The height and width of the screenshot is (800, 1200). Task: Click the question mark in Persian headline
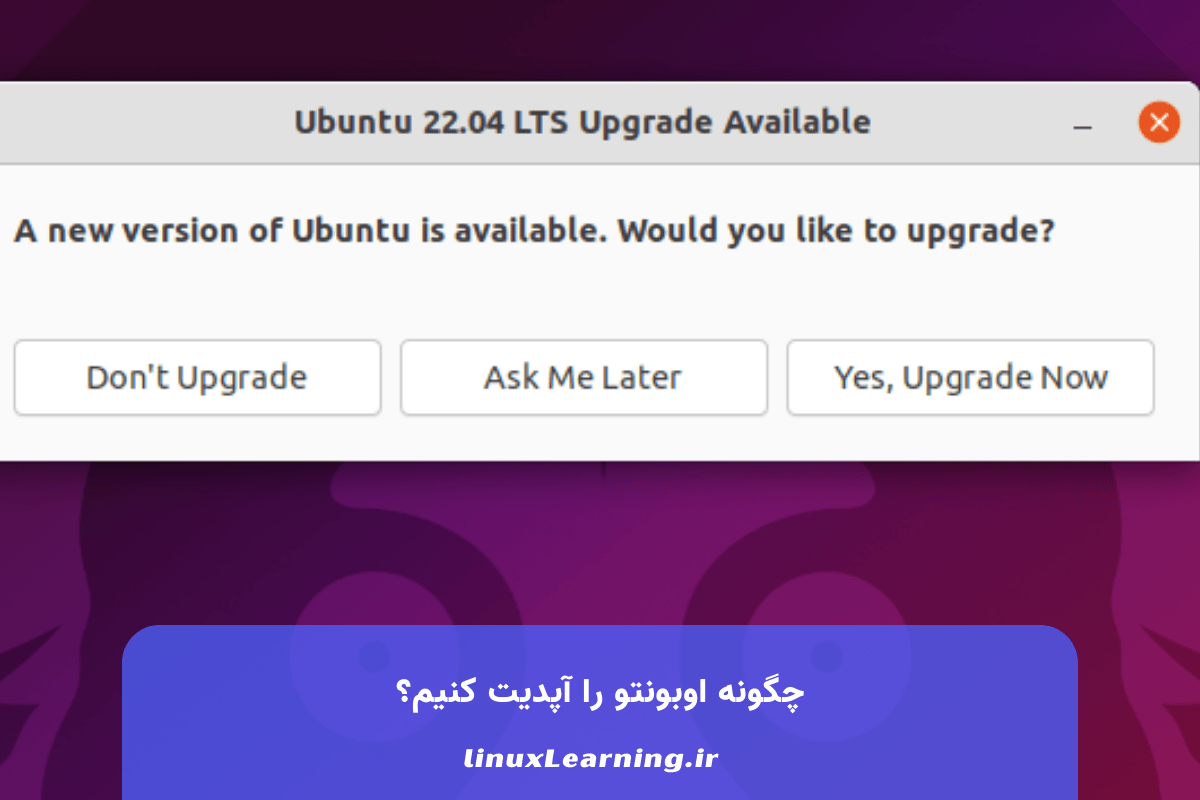pyautogui.click(x=404, y=692)
